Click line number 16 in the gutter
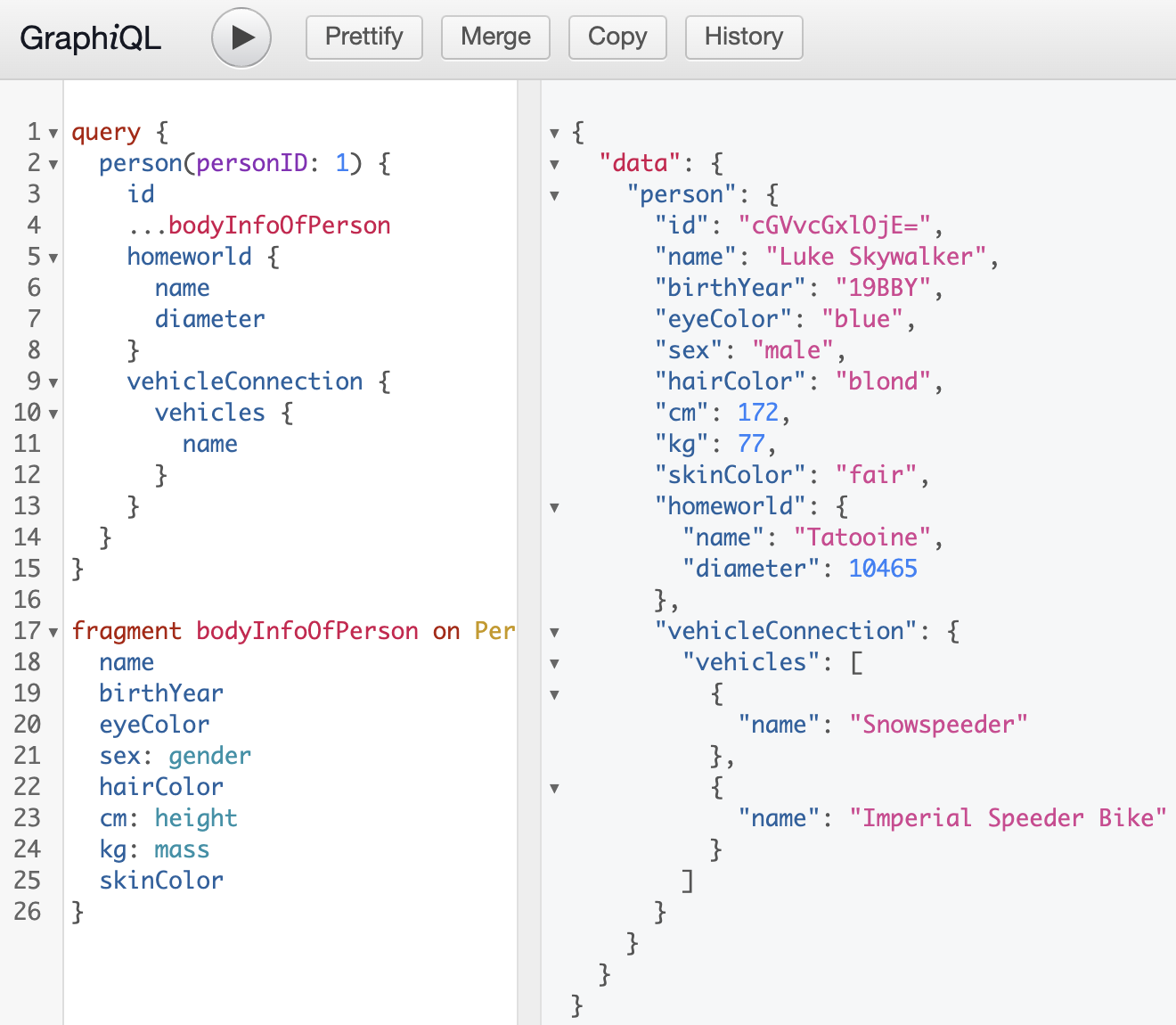Image resolution: width=1176 pixels, height=1025 pixels. pyautogui.click(x=28, y=600)
